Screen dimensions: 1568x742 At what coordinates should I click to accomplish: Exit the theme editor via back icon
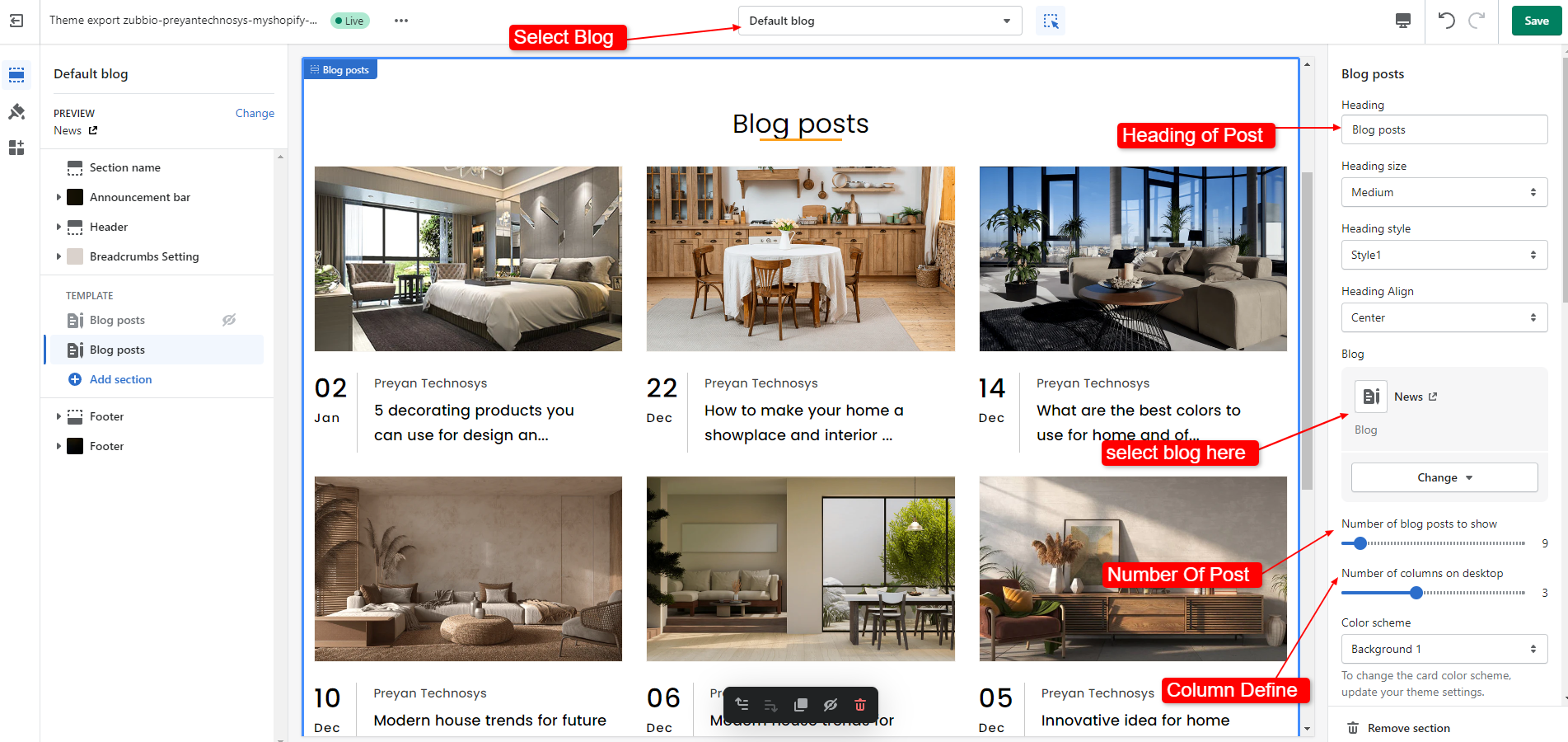click(16, 21)
